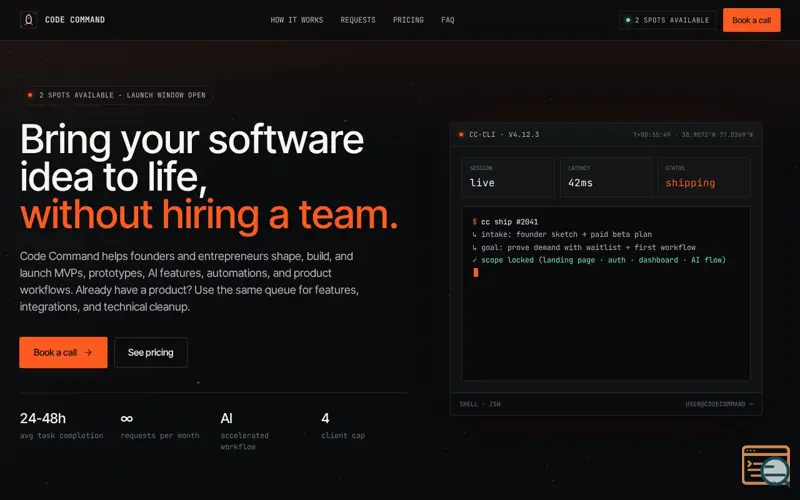
Task: Click the infinity requests per month stat
Action: (x=160, y=426)
